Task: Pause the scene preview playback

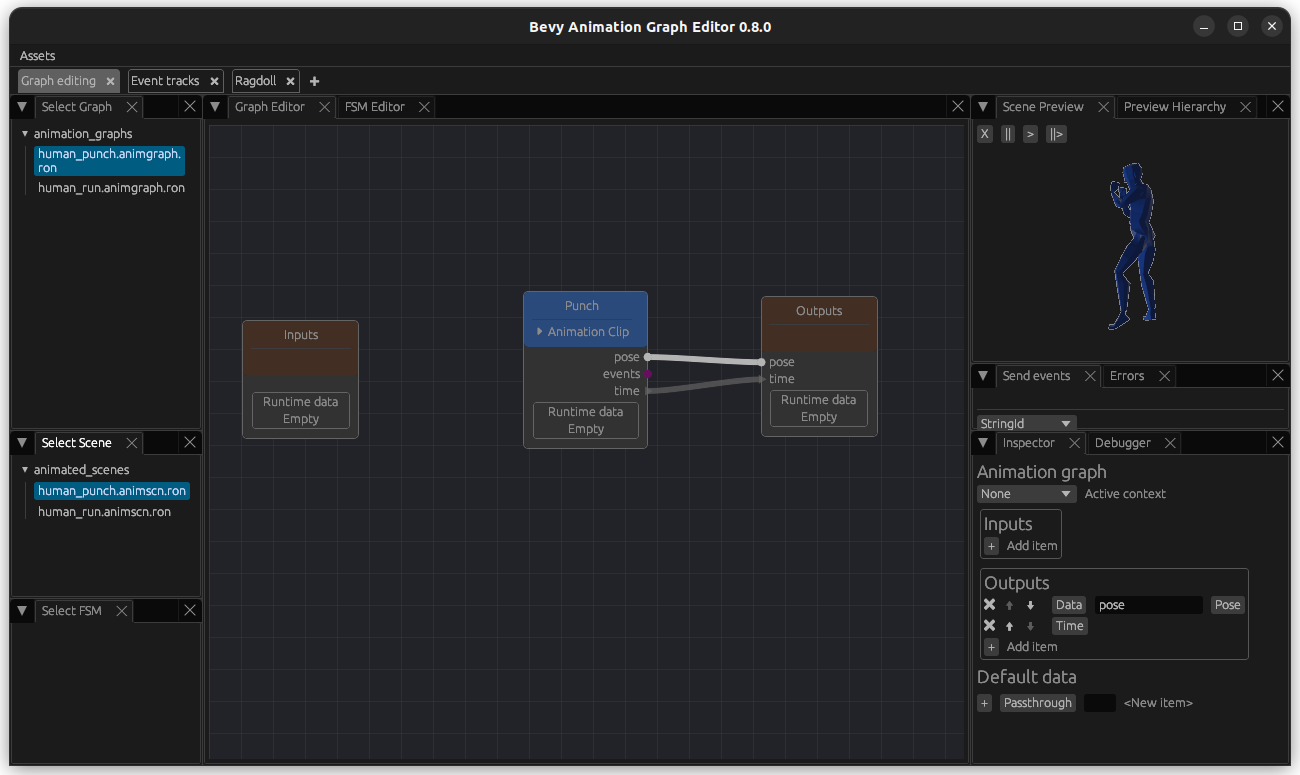Action: [x=1007, y=134]
